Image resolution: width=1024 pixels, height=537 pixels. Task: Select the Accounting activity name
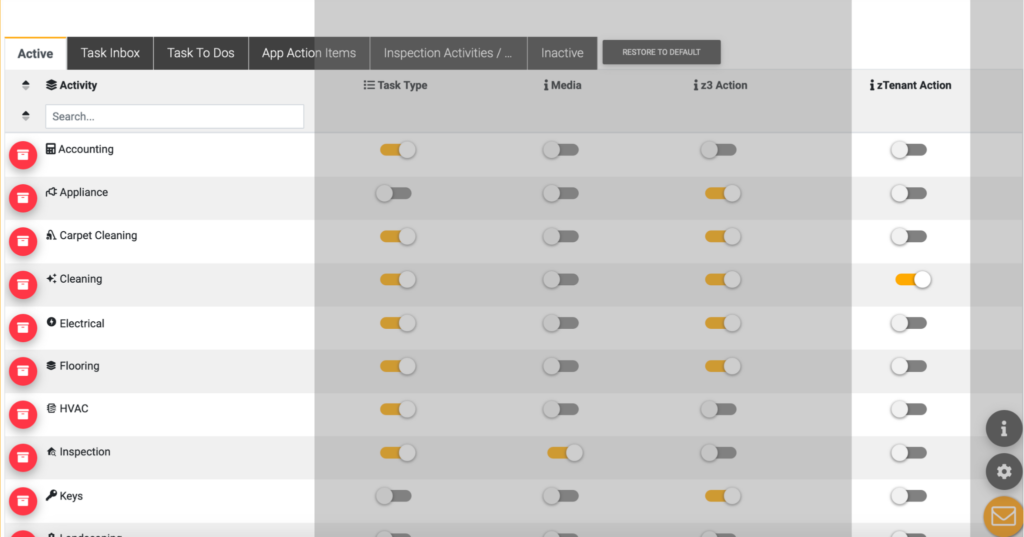[x=86, y=149]
